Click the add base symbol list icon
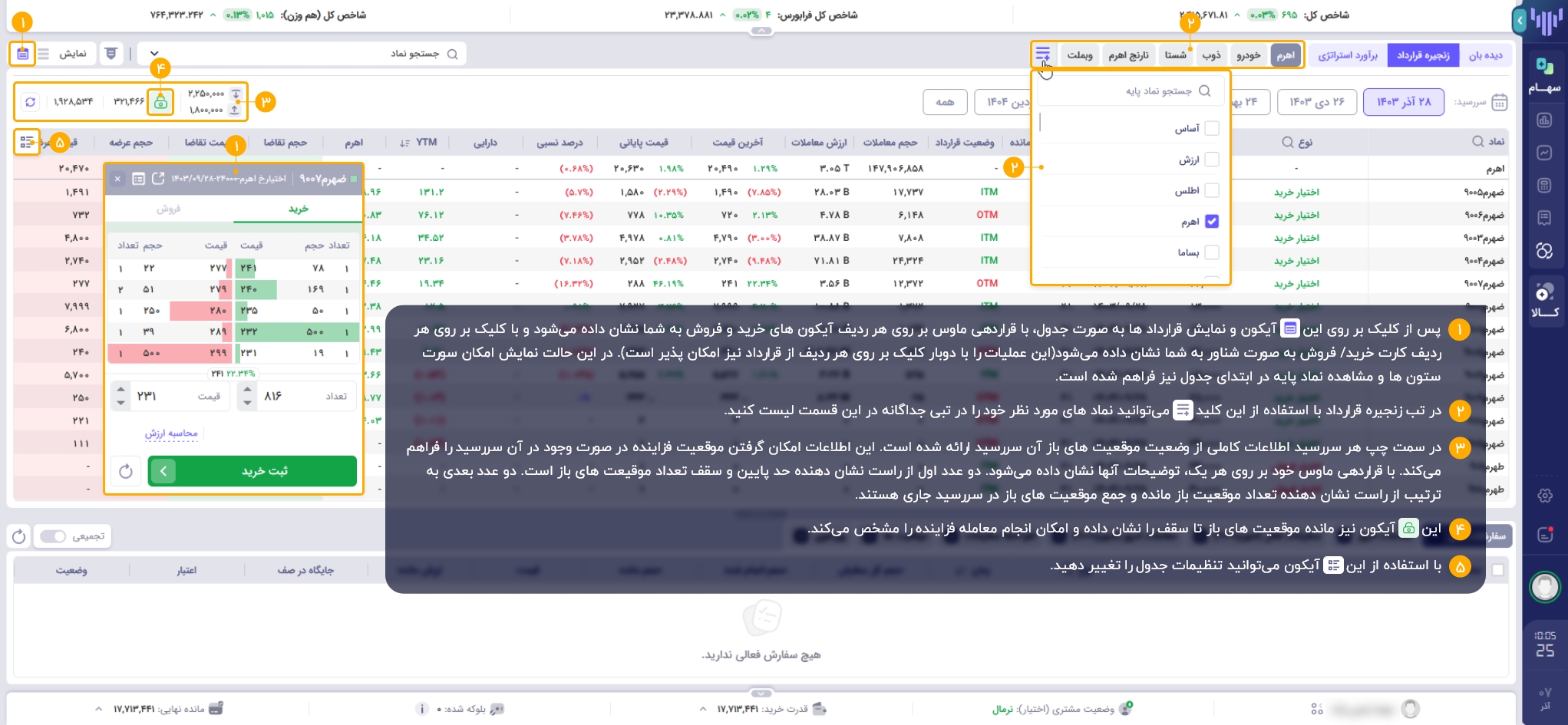The image size is (1568, 725). pyautogui.click(x=1043, y=54)
